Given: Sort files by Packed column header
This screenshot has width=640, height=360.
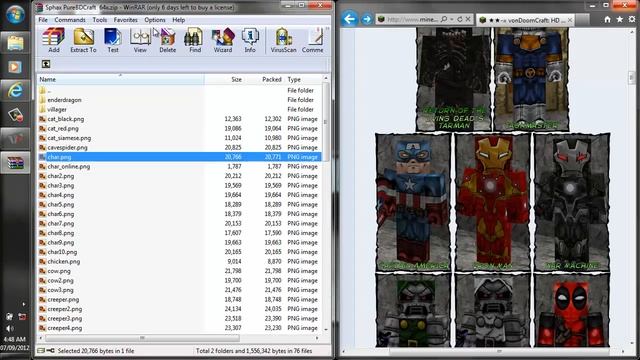Looking at the screenshot, I should pos(264,79).
